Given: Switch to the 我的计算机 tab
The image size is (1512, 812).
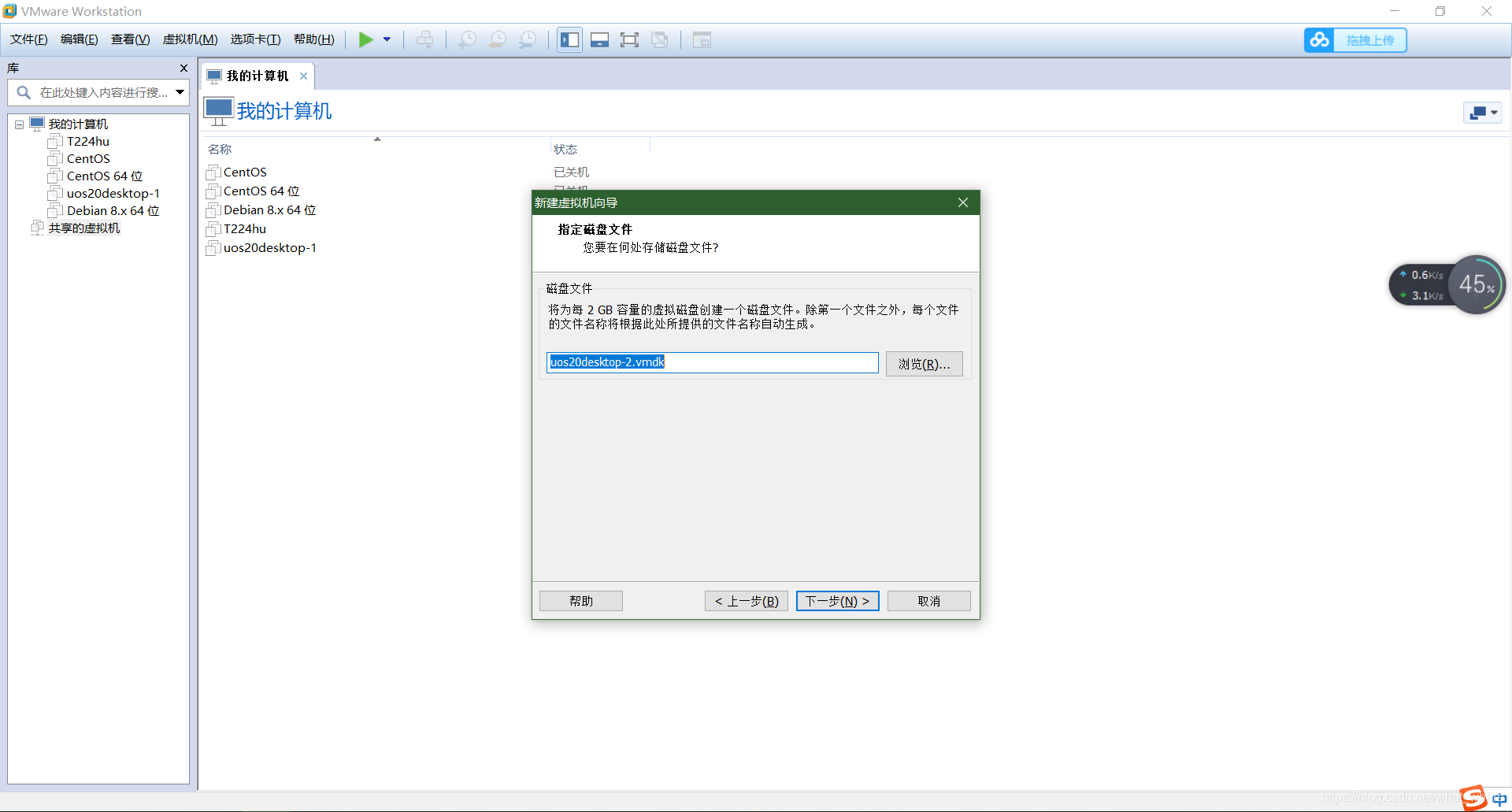Looking at the screenshot, I should click(256, 76).
